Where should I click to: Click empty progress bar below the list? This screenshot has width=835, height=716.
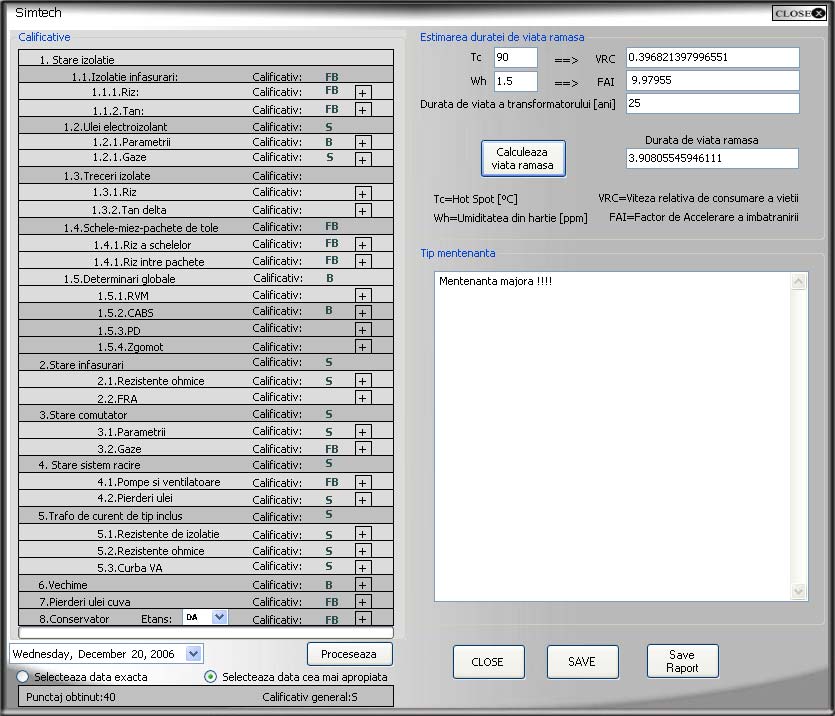(x=206, y=632)
